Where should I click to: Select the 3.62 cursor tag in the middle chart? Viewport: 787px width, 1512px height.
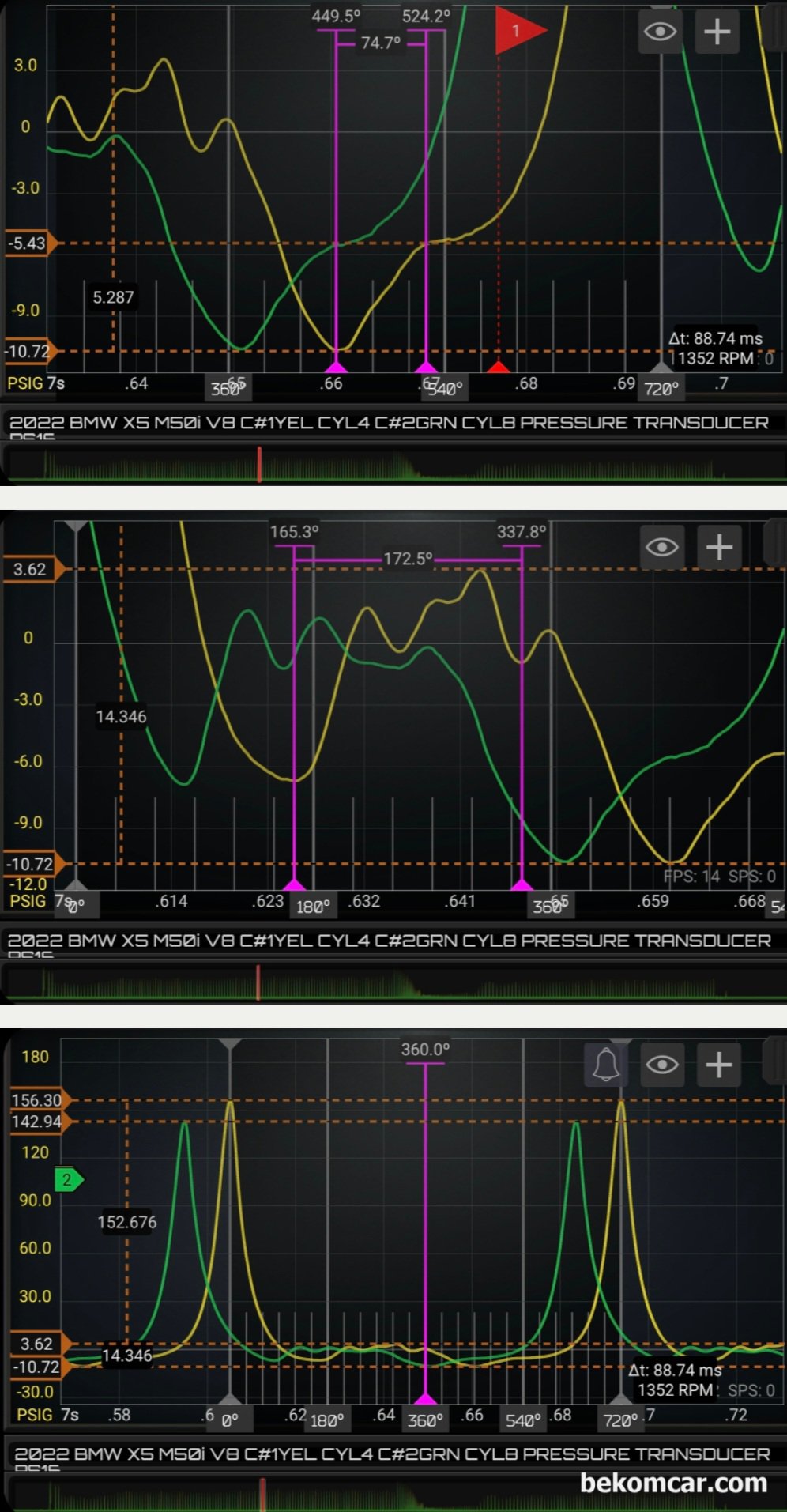pos(35,569)
